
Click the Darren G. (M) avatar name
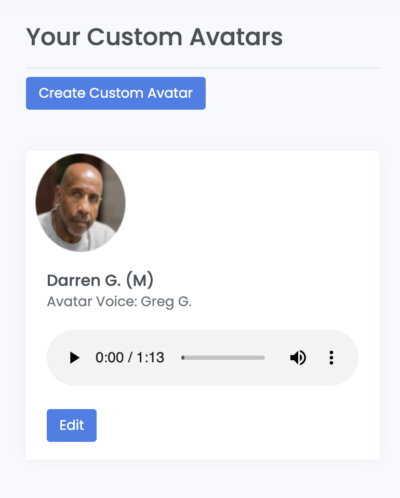[x=100, y=280]
